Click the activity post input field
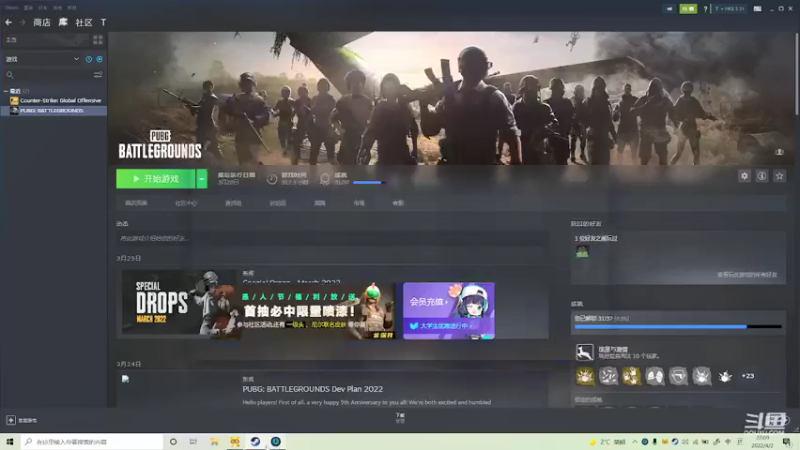Screen dimensions: 800x450 [x=332, y=238]
